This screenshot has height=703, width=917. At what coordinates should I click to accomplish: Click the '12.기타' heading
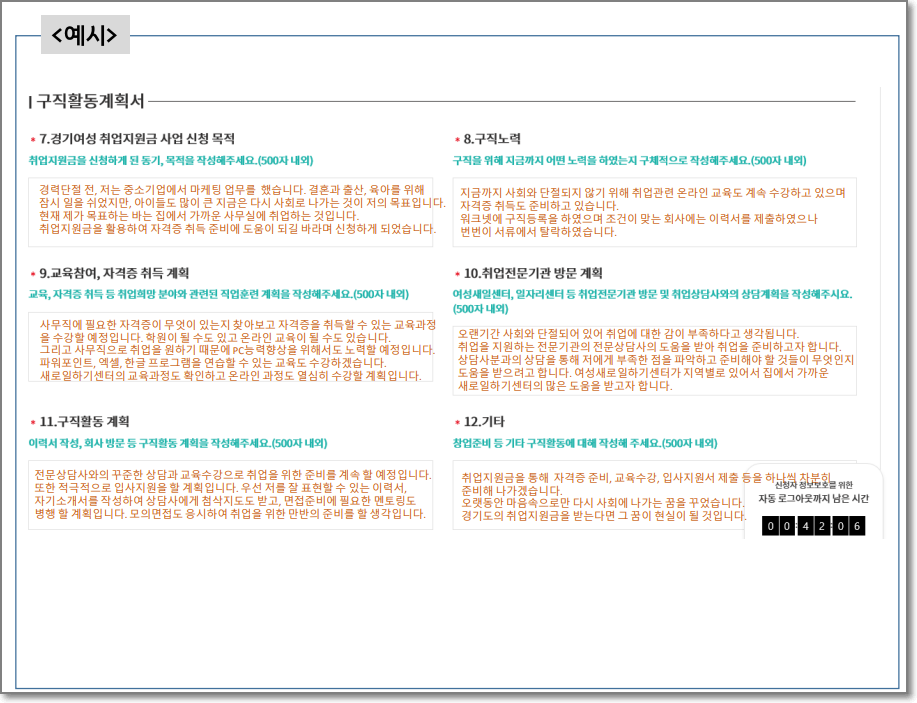(484, 422)
